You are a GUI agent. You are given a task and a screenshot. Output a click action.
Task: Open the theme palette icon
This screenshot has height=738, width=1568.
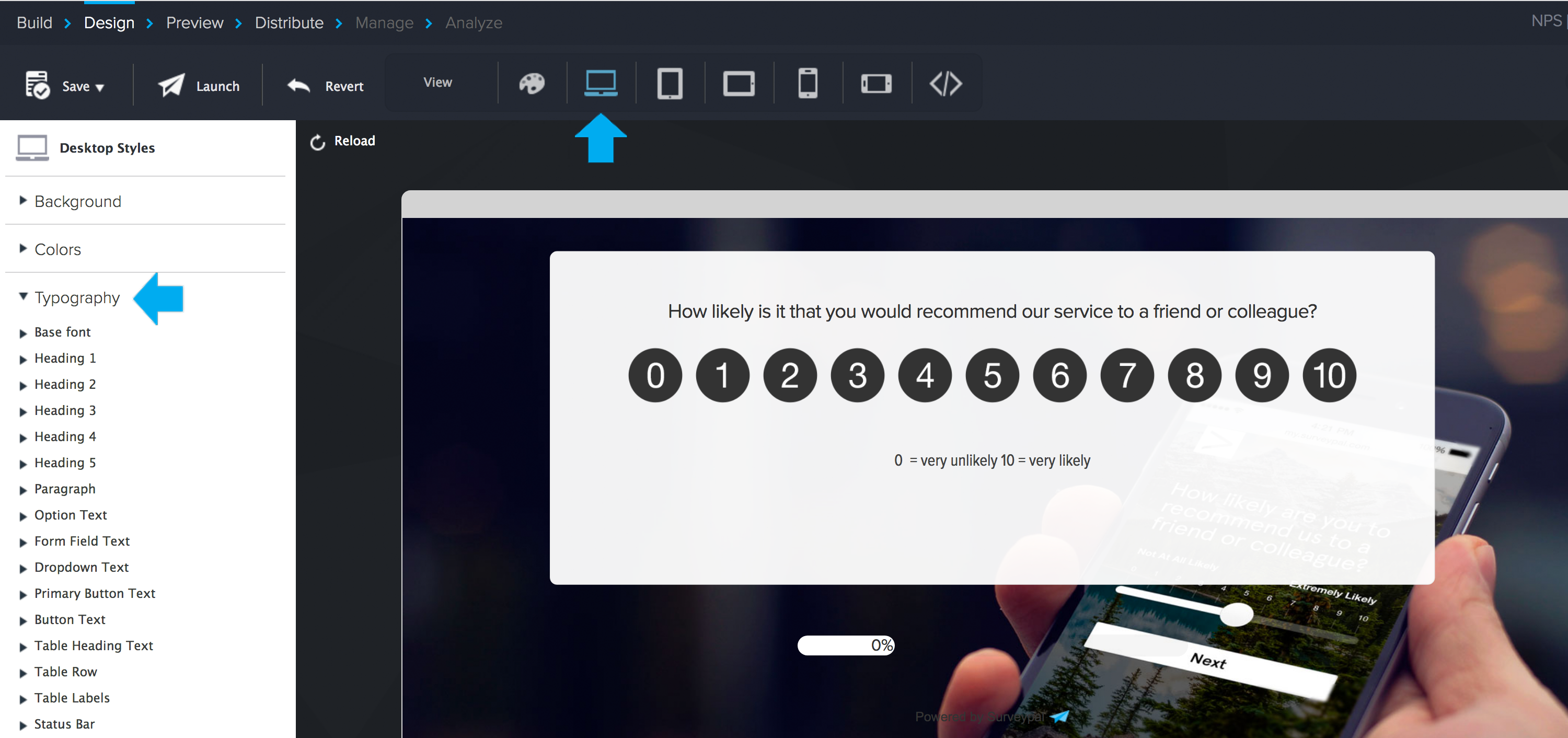click(532, 84)
